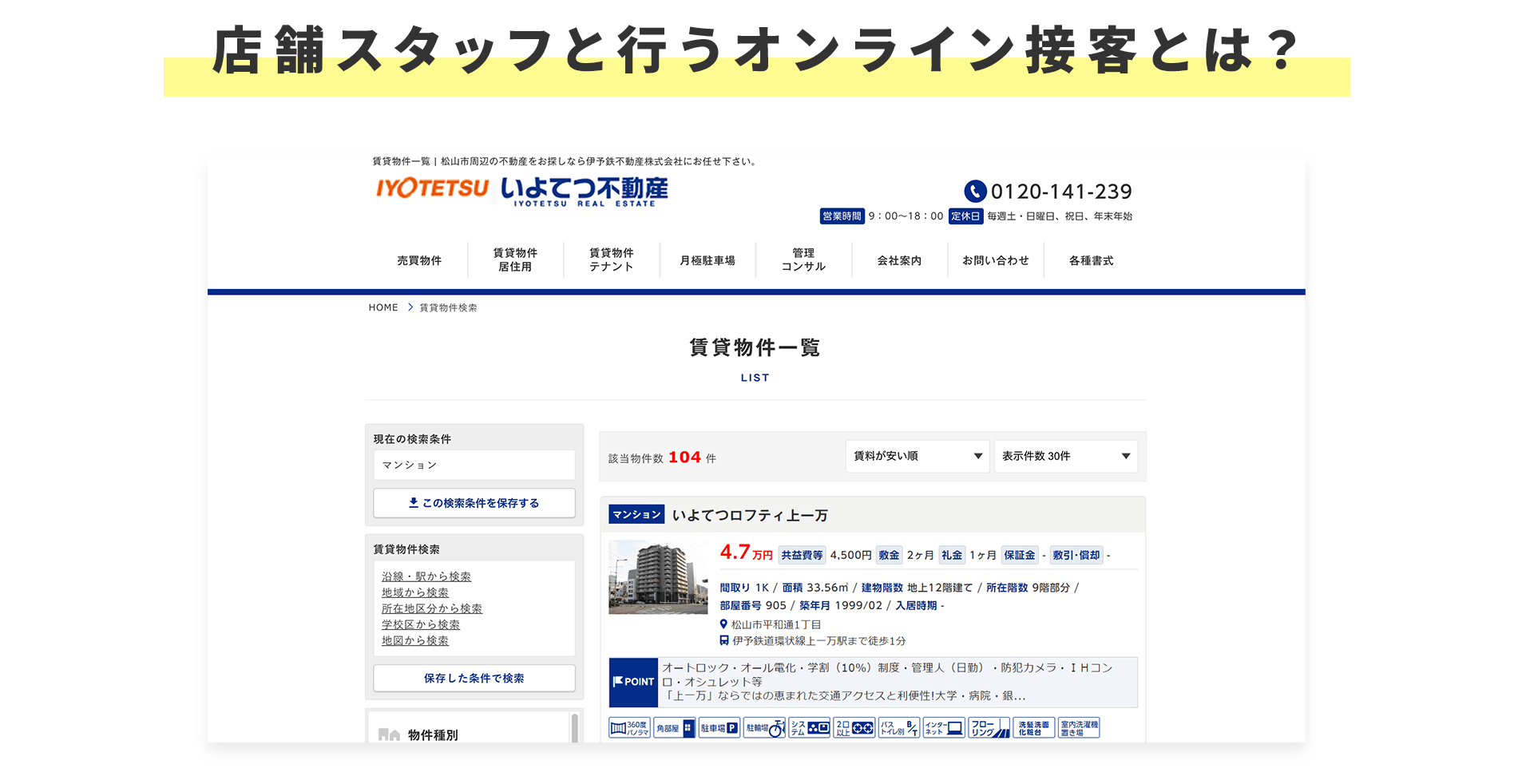The height and width of the screenshot is (784, 1514).
Task: Click the 定休日 badge
Action: (x=965, y=216)
